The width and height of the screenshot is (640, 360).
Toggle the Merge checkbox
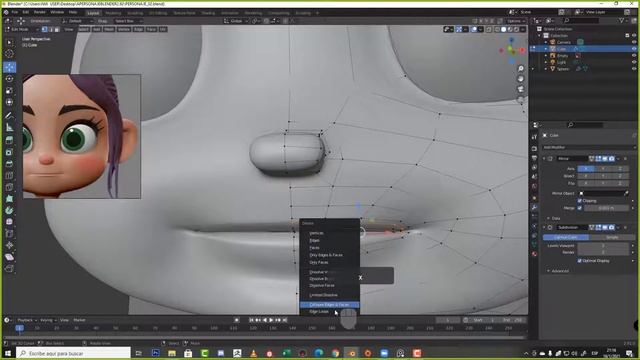[580, 208]
